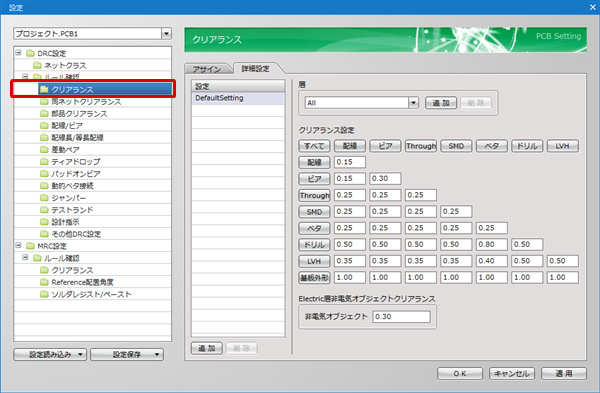This screenshot has width=600, height=393.
Task: Open the プロジェクト.PCB1 project dropdown
Action: tap(166, 34)
